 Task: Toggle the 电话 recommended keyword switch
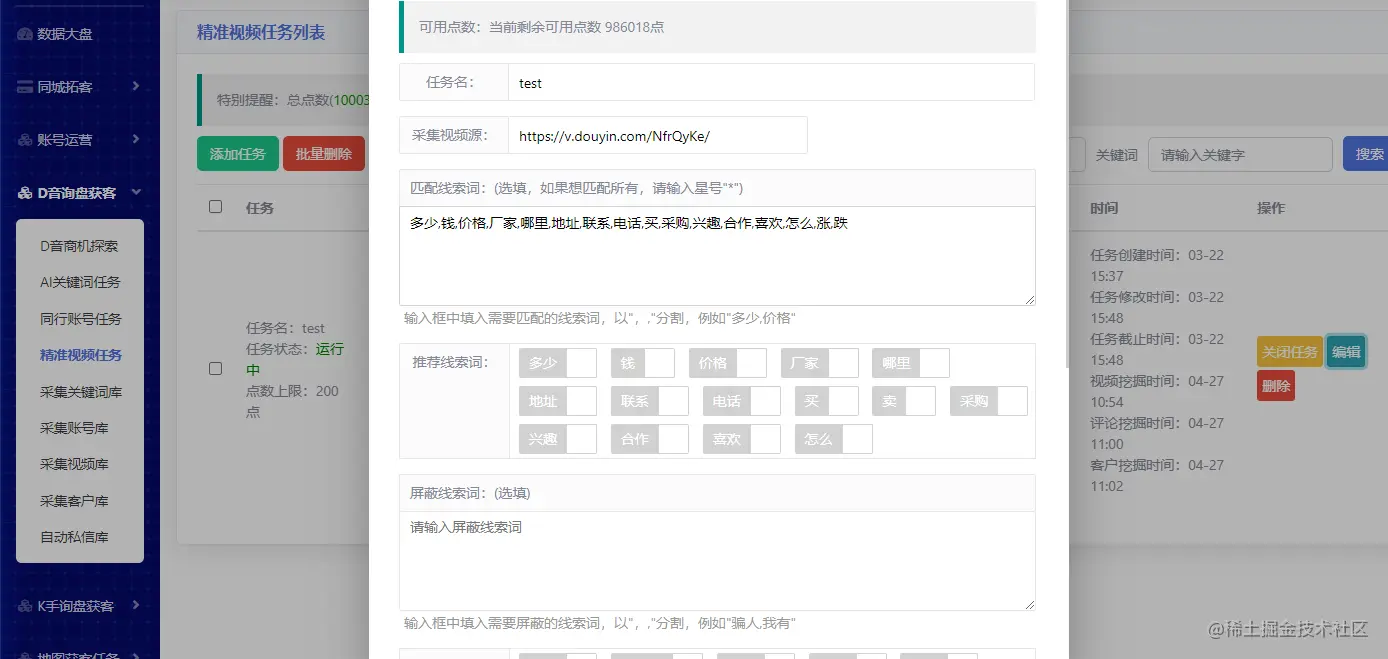point(742,401)
